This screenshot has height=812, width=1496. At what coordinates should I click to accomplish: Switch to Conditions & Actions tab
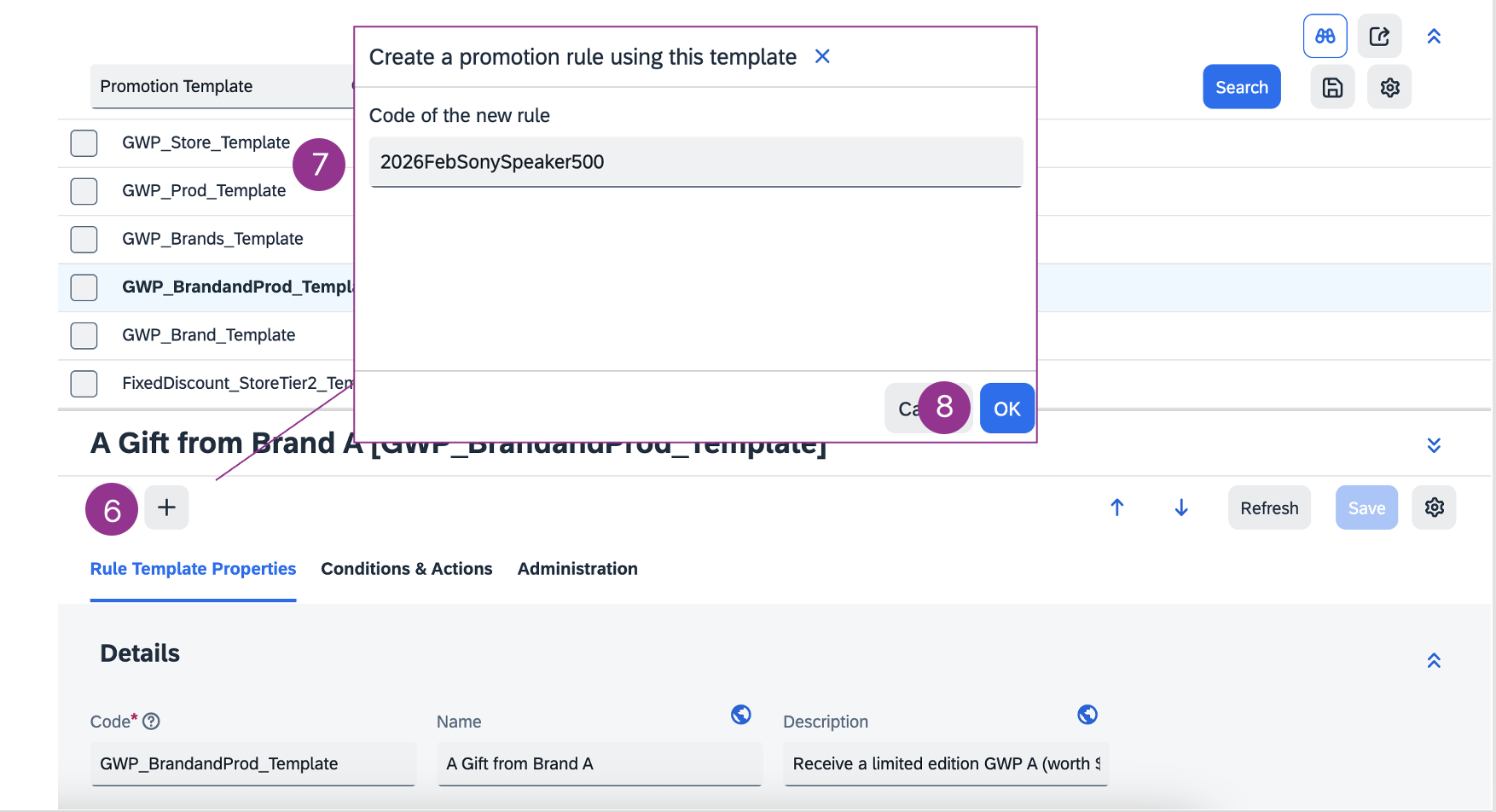[x=407, y=569]
